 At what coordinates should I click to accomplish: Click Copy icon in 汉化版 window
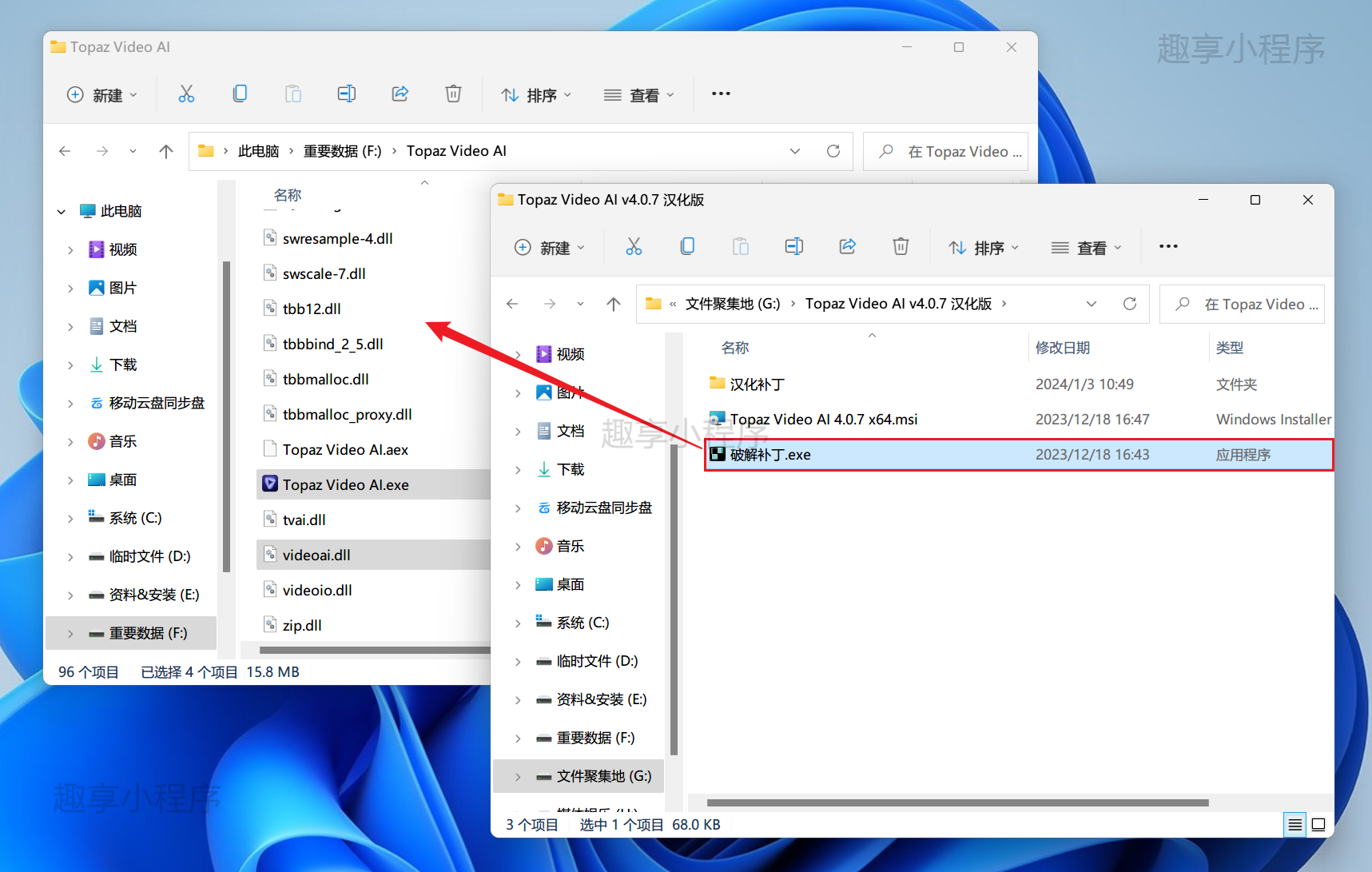pyautogui.click(x=687, y=247)
